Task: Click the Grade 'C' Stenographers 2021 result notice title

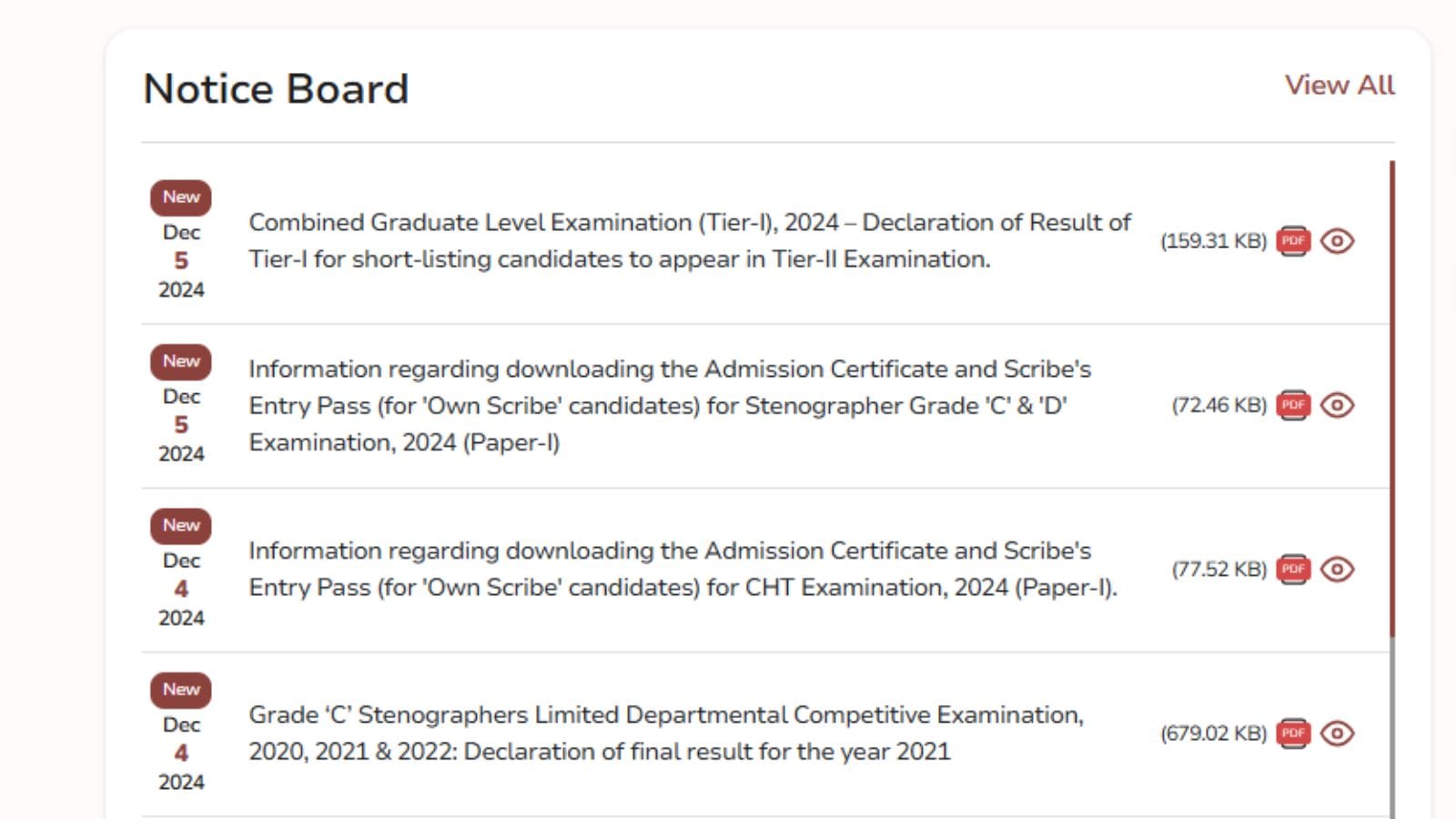Action: tap(667, 733)
